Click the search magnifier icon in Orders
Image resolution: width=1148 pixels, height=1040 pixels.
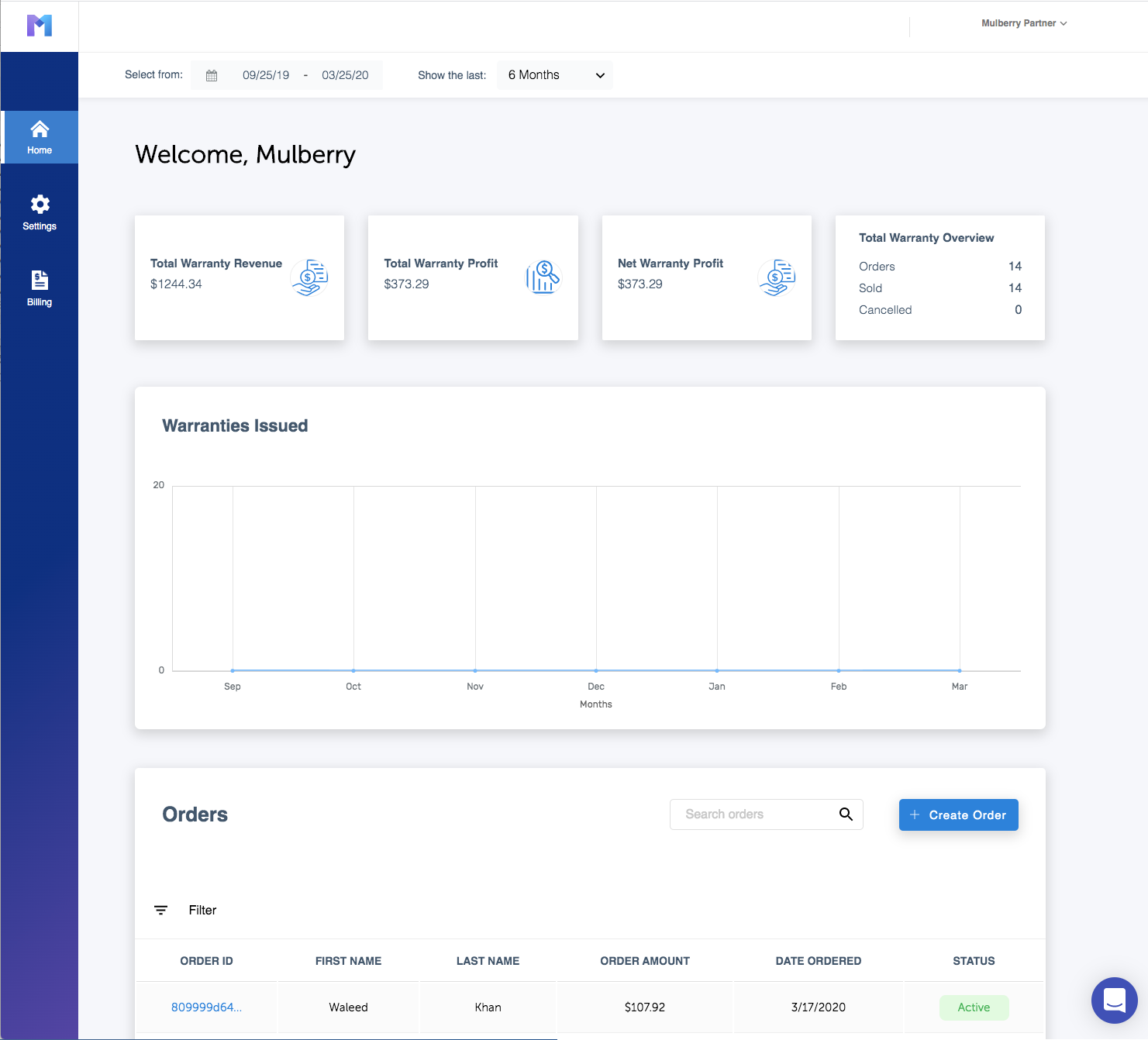(846, 814)
